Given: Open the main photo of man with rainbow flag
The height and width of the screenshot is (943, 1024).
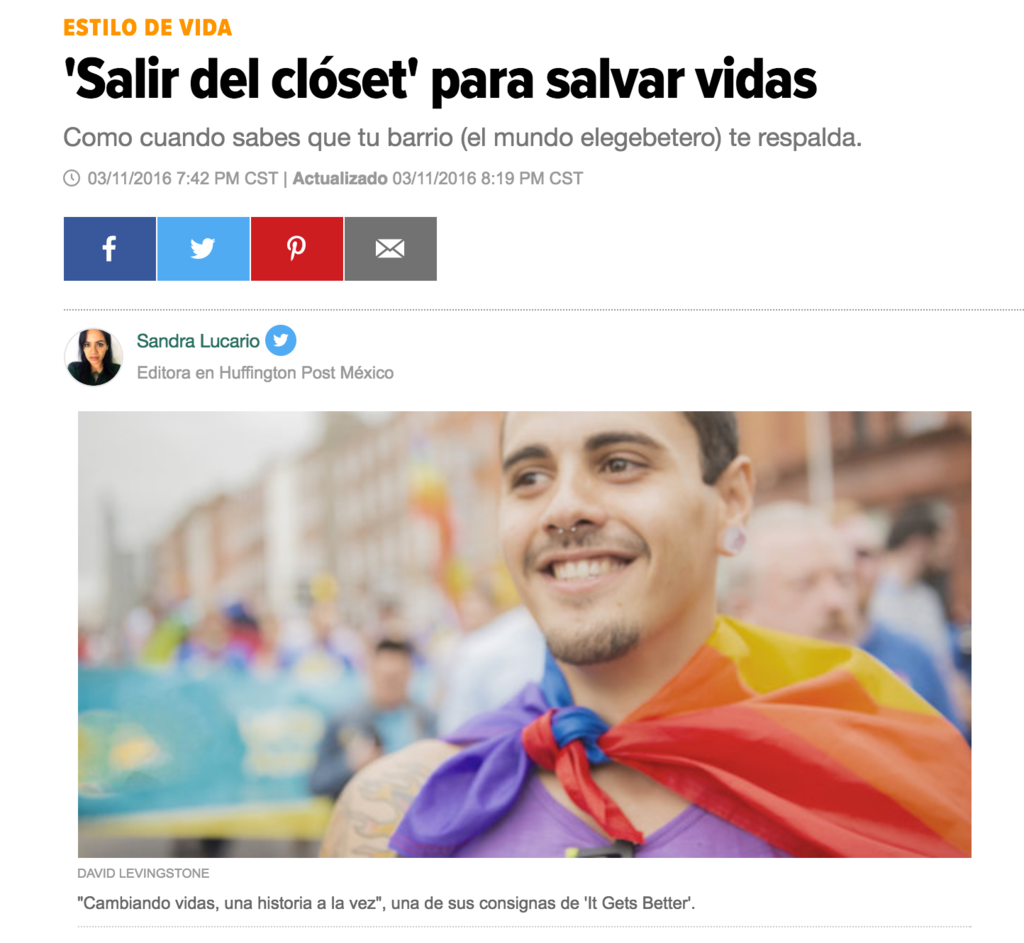Looking at the screenshot, I should (x=524, y=634).
